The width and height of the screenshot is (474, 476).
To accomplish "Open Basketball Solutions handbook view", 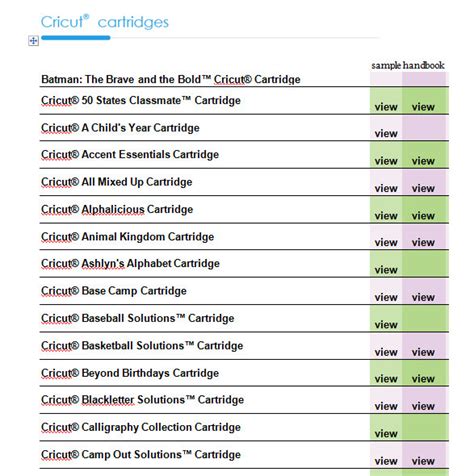I will pos(423,352).
